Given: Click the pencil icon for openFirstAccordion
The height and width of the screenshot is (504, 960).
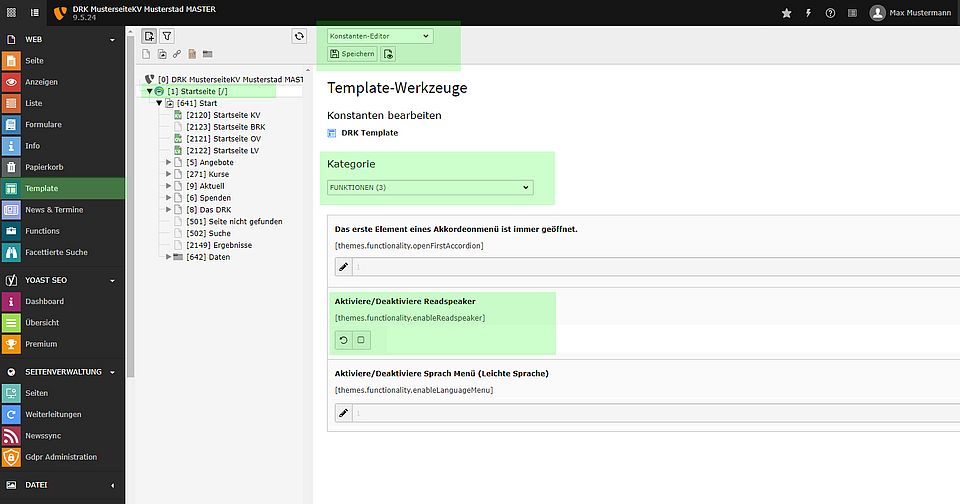Looking at the screenshot, I should coord(343,267).
